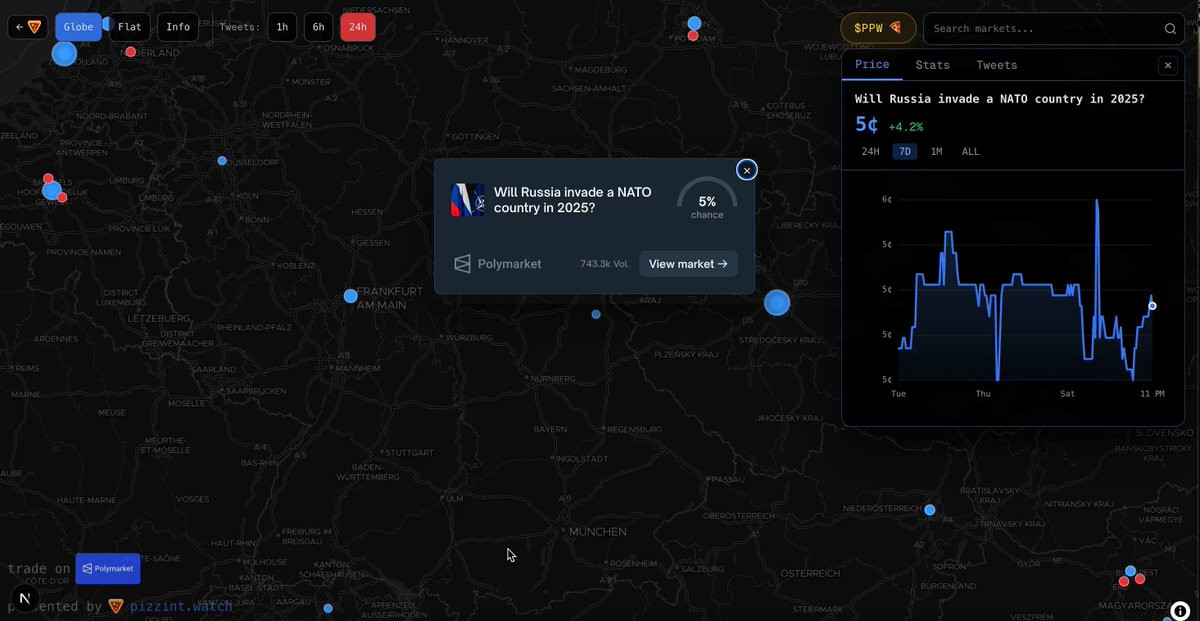Click right red marker near Budapest
This screenshot has height=621, width=1200.
pos(1140,579)
